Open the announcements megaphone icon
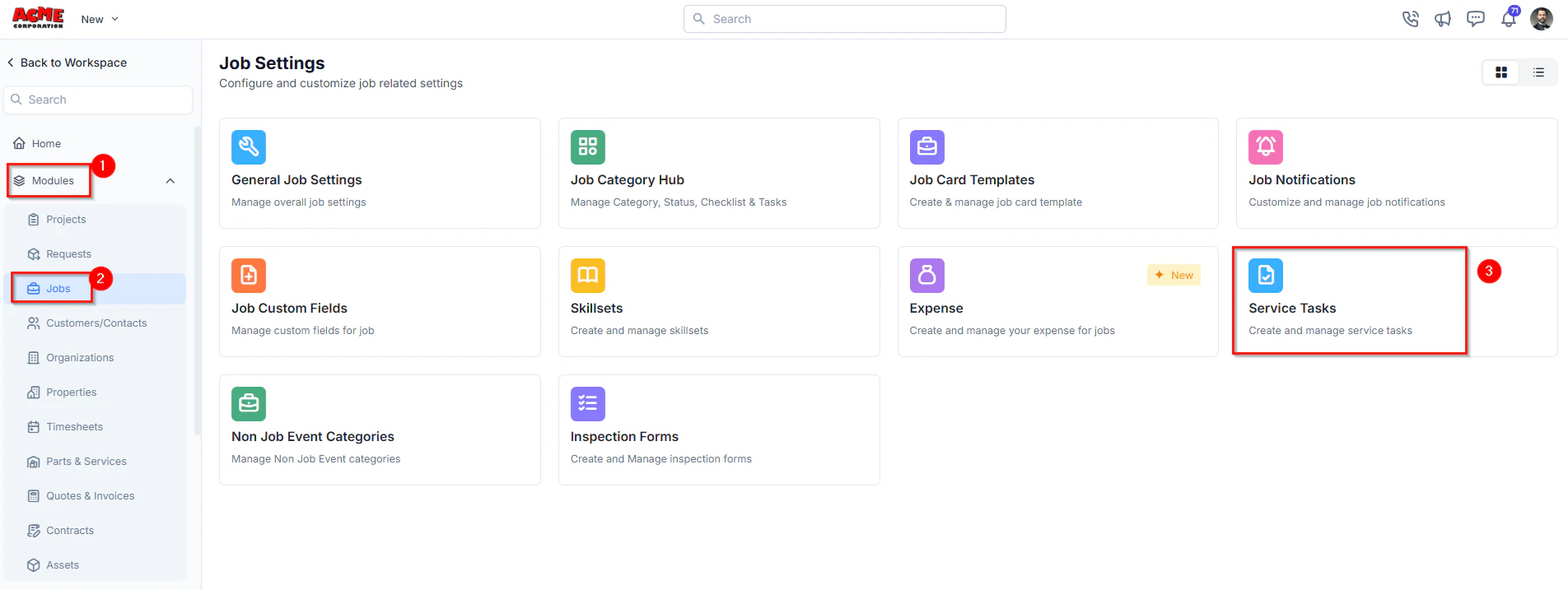 [x=1443, y=19]
